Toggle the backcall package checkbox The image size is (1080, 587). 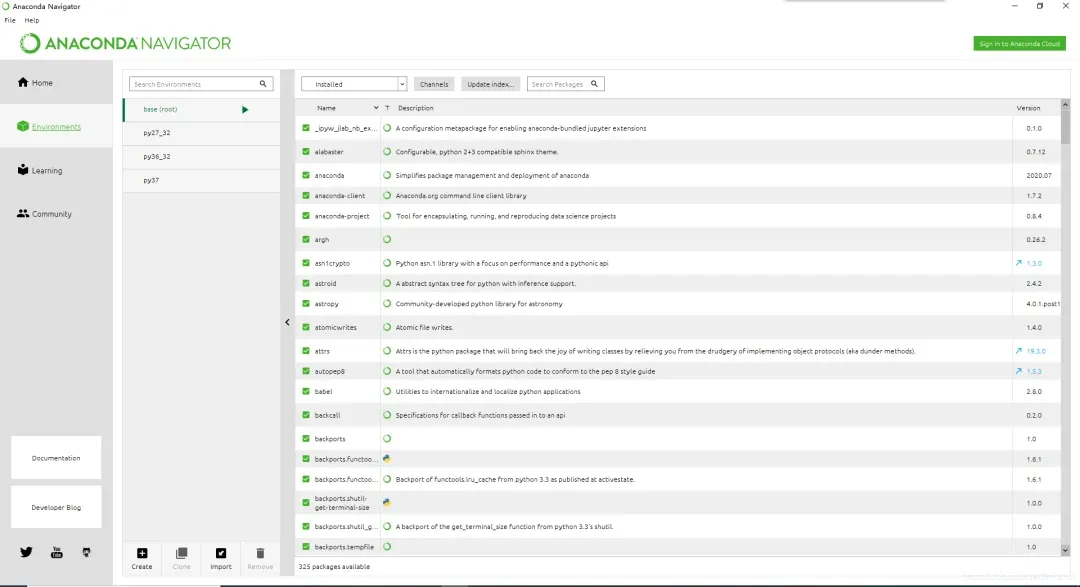306,415
